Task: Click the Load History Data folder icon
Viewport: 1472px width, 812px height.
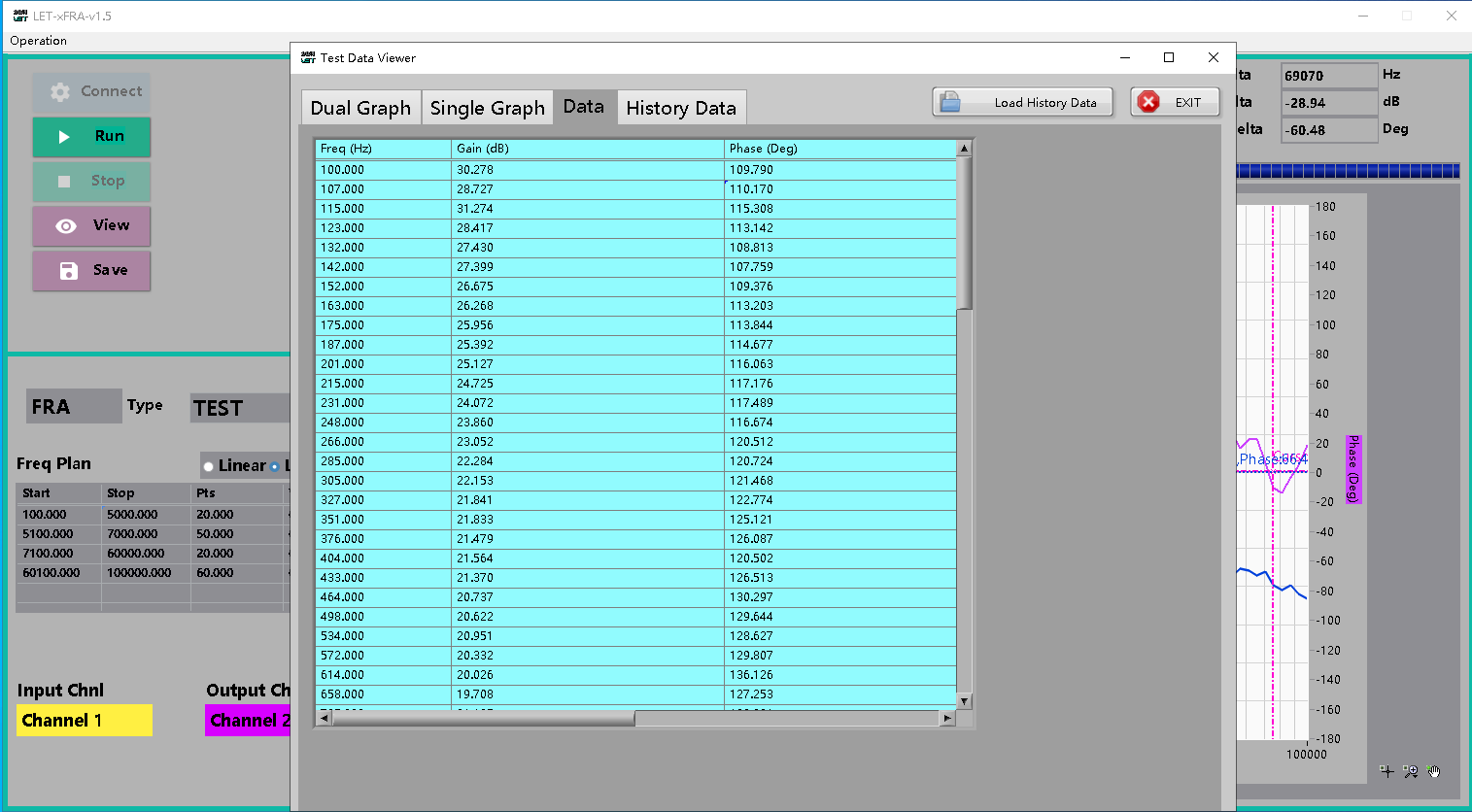Action: tap(951, 102)
